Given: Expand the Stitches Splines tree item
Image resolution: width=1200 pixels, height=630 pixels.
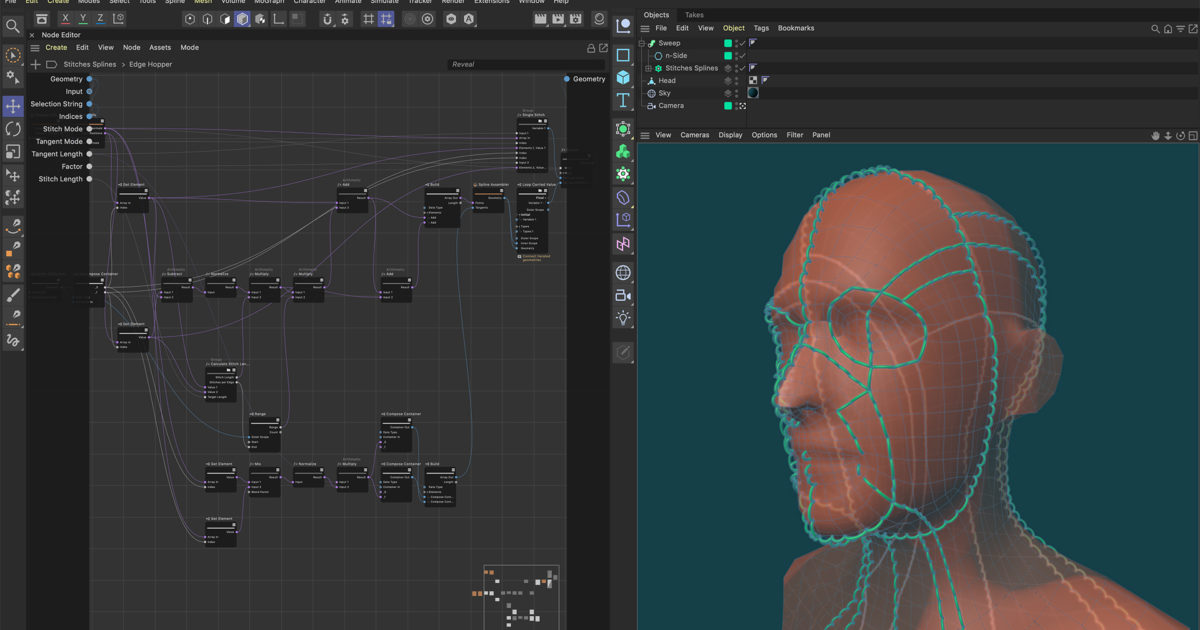Looking at the screenshot, I should pyautogui.click(x=648, y=68).
